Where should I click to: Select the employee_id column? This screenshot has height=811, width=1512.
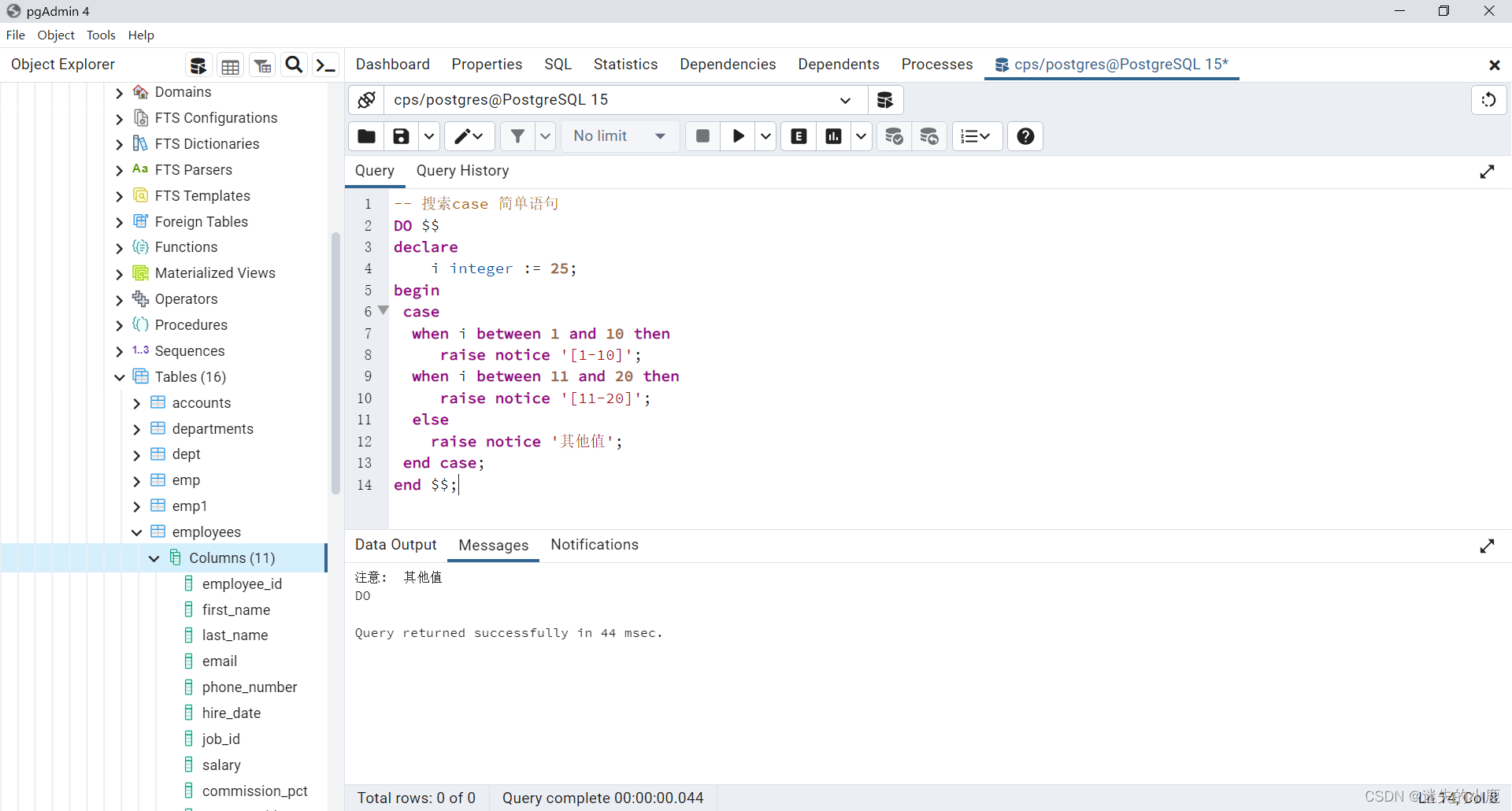tap(242, 584)
